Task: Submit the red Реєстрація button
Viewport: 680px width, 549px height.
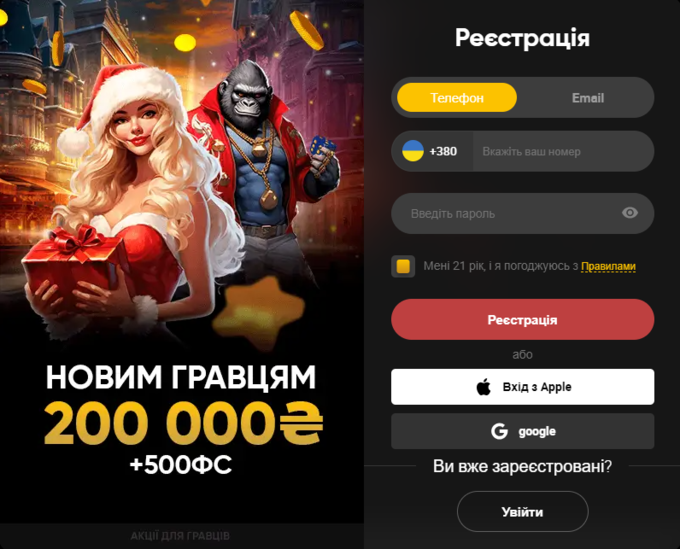Action: click(523, 320)
